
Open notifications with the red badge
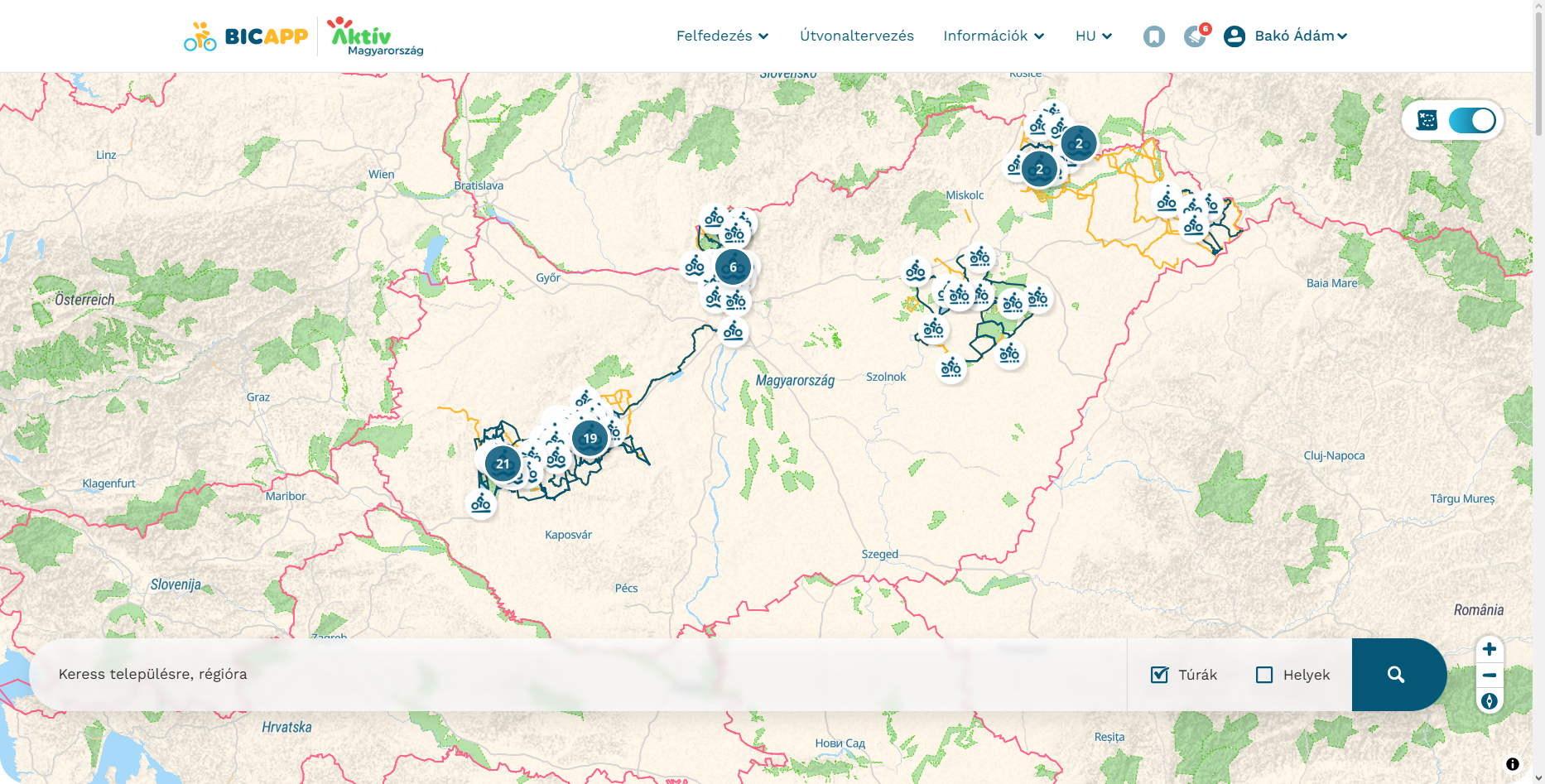(x=1195, y=36)
